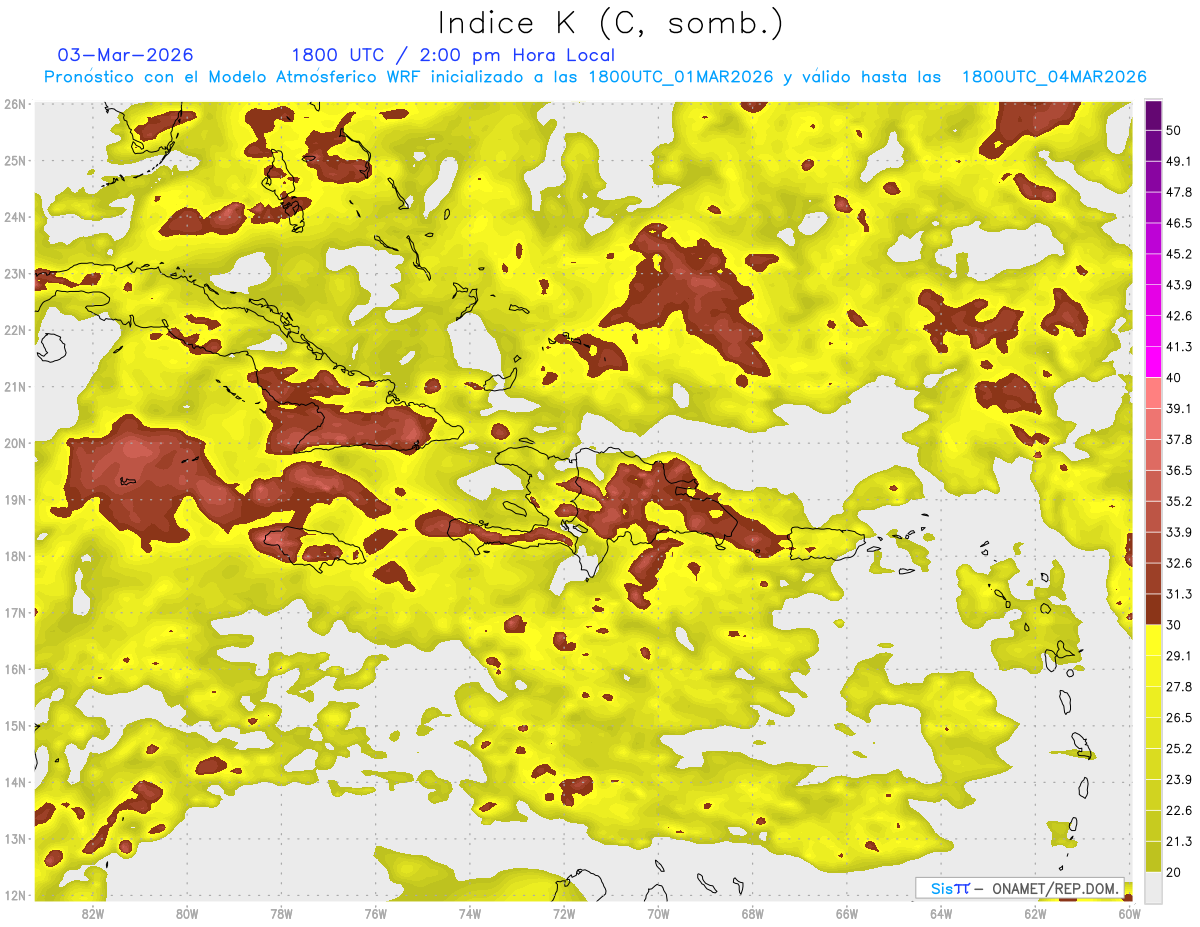Click the colorbar value '43.9'
Screen dimensions: 1200x927
point(1179,284)
